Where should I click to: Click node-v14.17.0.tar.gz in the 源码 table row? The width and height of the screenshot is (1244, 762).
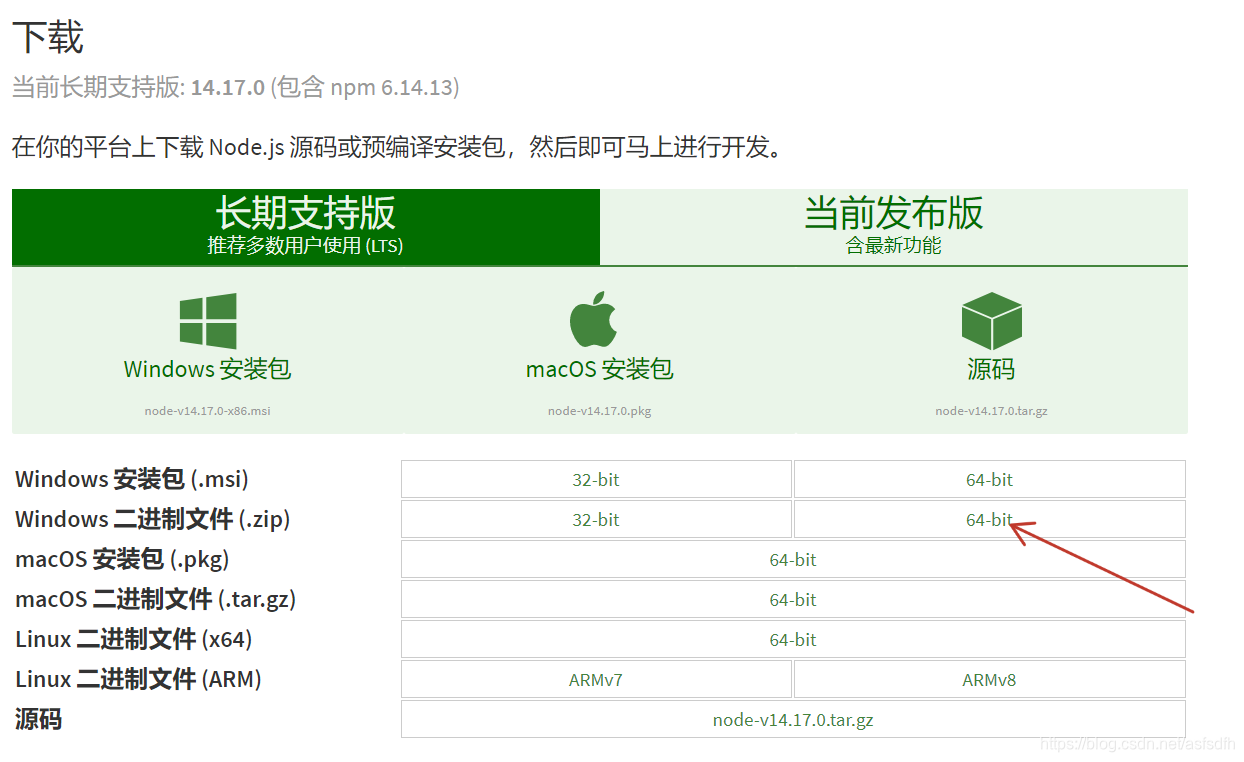coord(793,719)
